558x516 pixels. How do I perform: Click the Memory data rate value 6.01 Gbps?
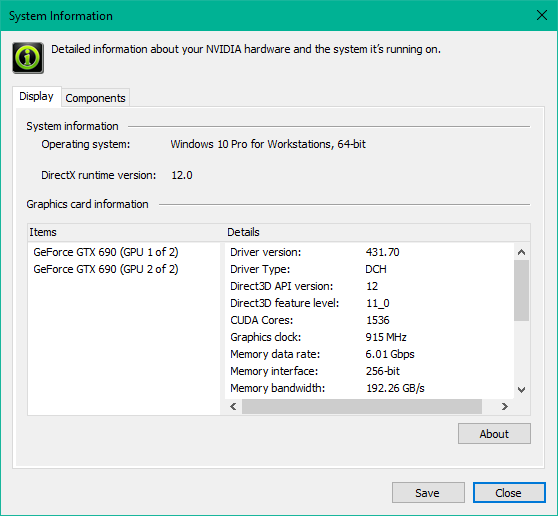390,354
